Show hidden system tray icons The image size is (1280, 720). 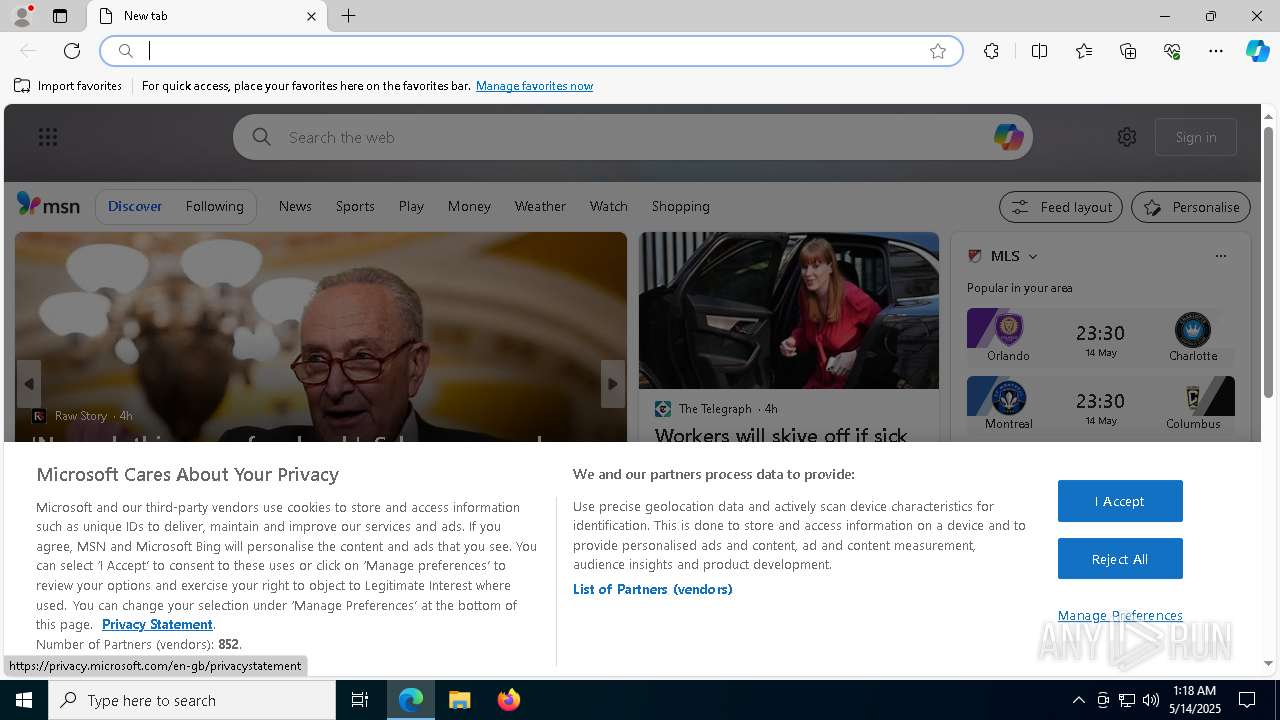pyautogui.click(x=1078, y=700)
